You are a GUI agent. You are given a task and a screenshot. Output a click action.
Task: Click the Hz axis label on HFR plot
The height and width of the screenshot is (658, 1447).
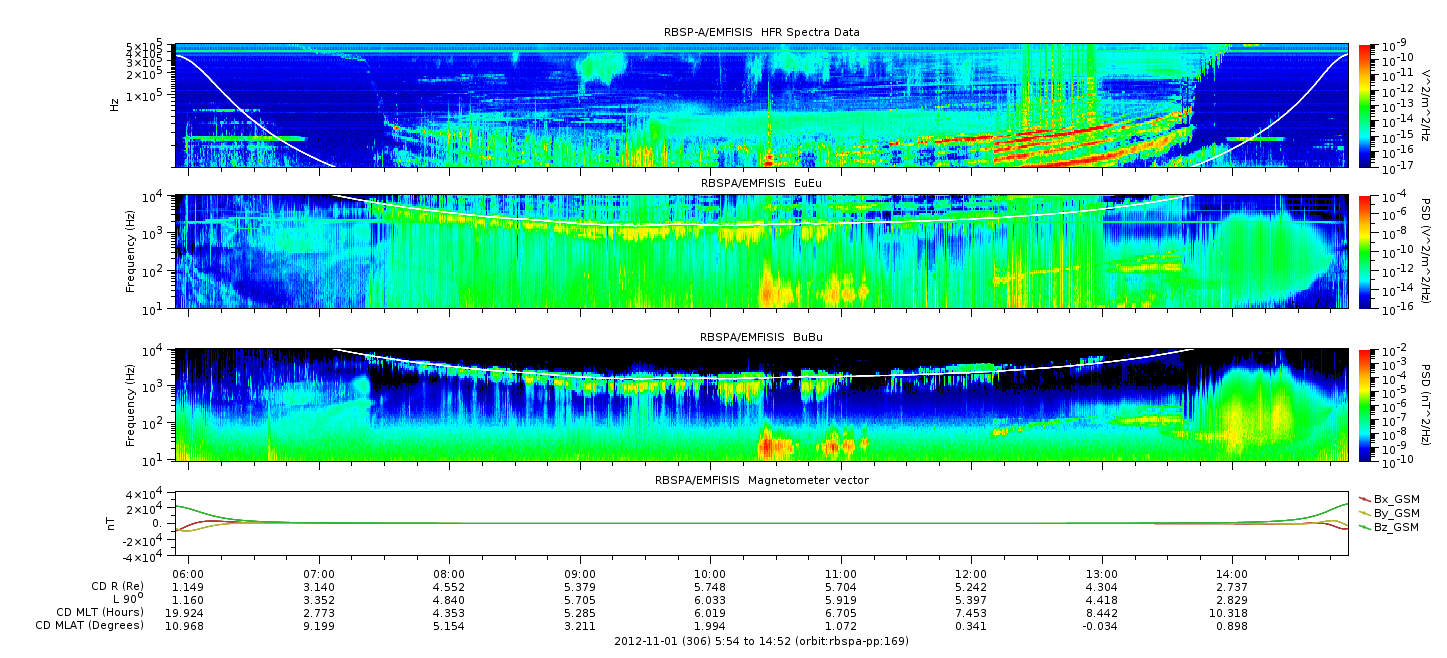point(114,105)
